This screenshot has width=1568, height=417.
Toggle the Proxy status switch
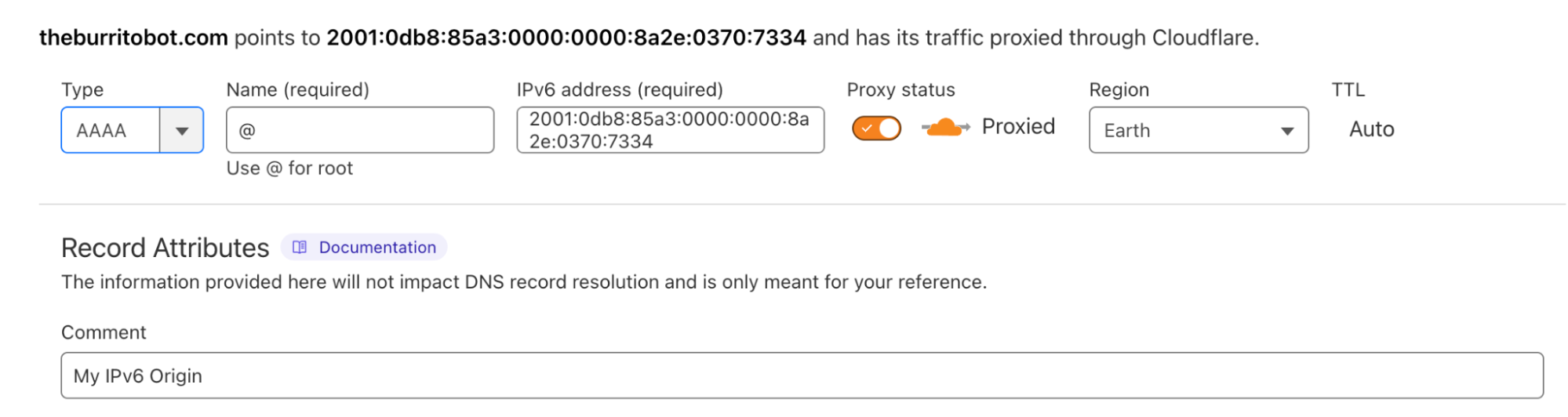tap(876, 128)
